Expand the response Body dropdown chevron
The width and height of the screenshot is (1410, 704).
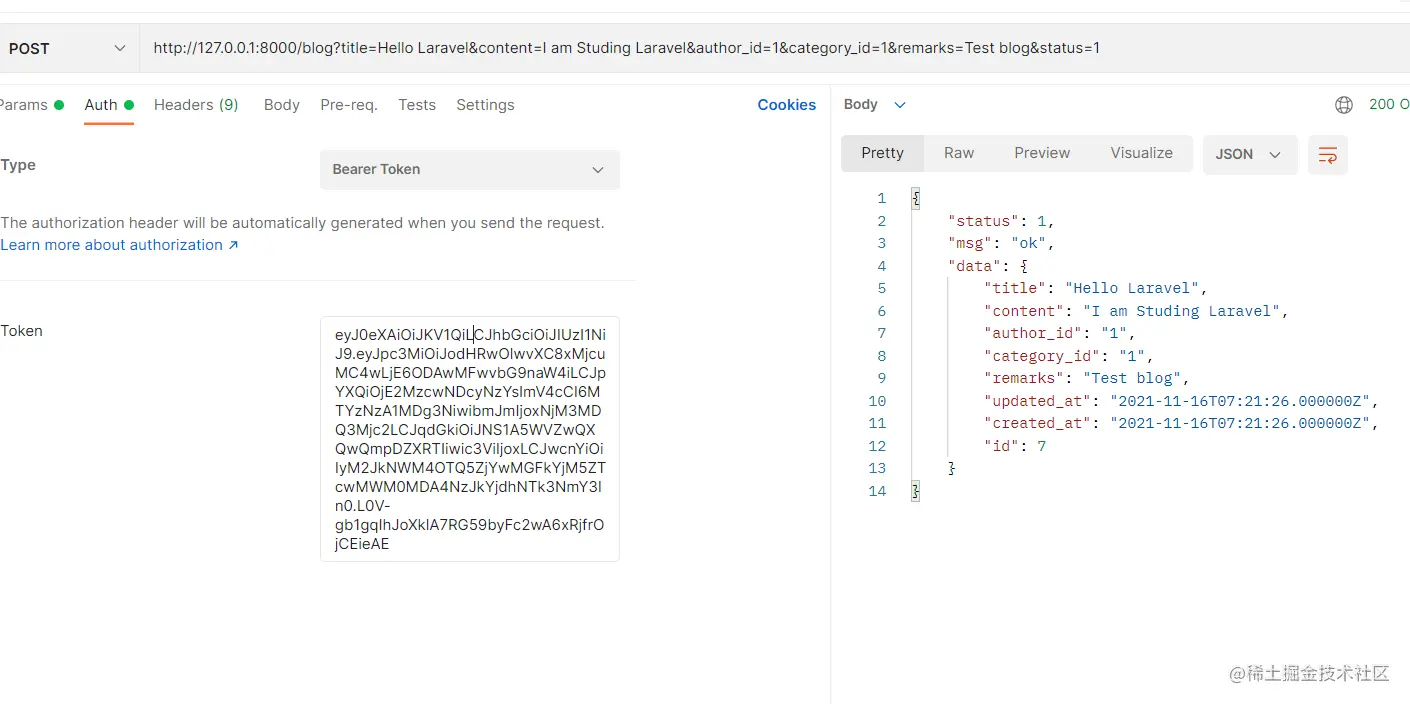point(899,105)
